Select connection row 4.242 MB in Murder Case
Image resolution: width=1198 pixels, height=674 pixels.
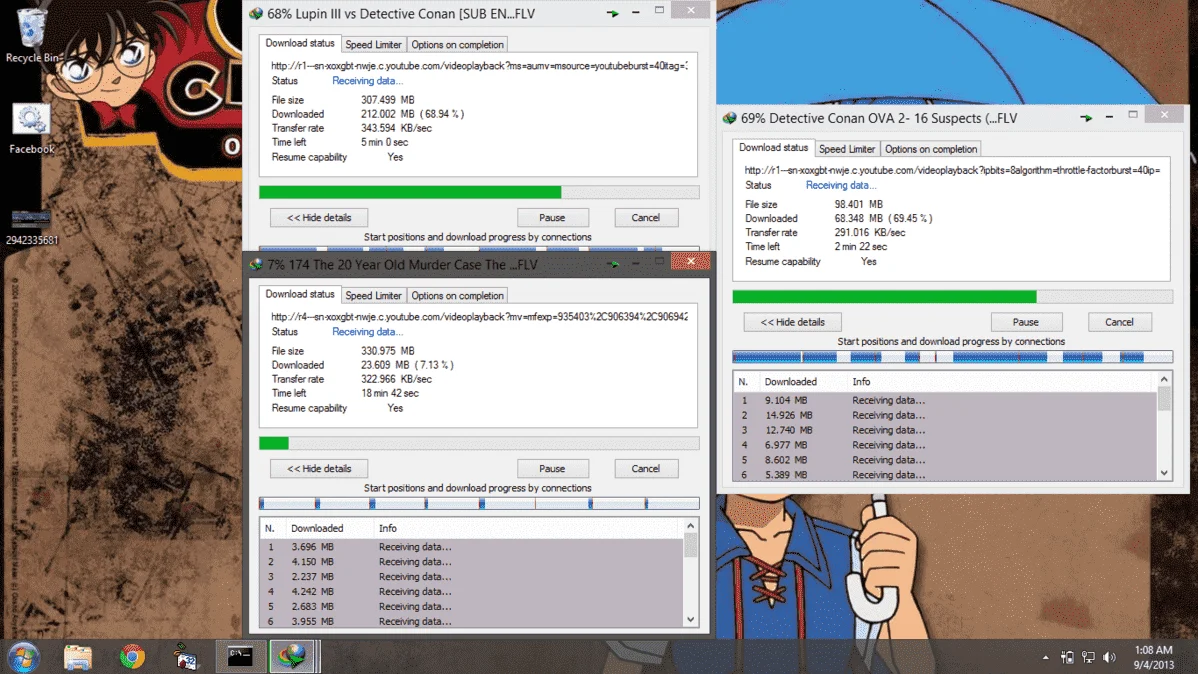pyautogui.click(x=471, y=591)
